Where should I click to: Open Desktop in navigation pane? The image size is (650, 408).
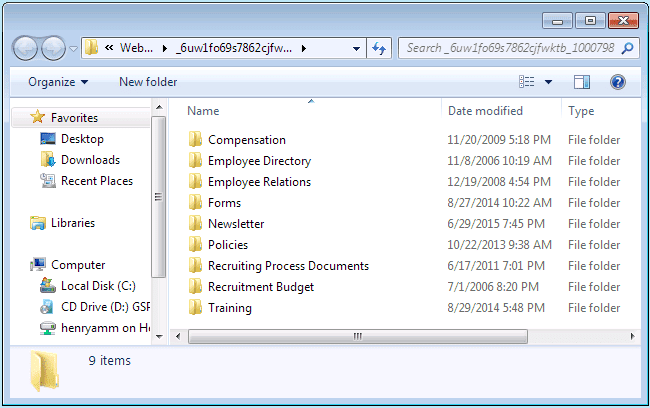[82, 139]
